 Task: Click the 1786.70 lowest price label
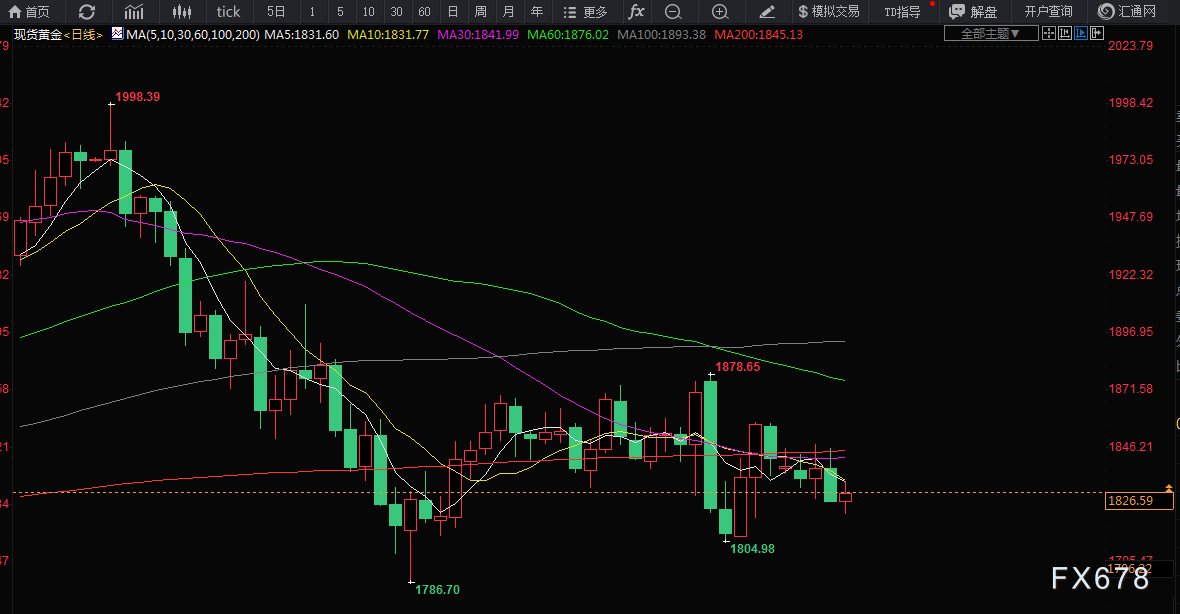pyautogui.click(x=437, y=589)
